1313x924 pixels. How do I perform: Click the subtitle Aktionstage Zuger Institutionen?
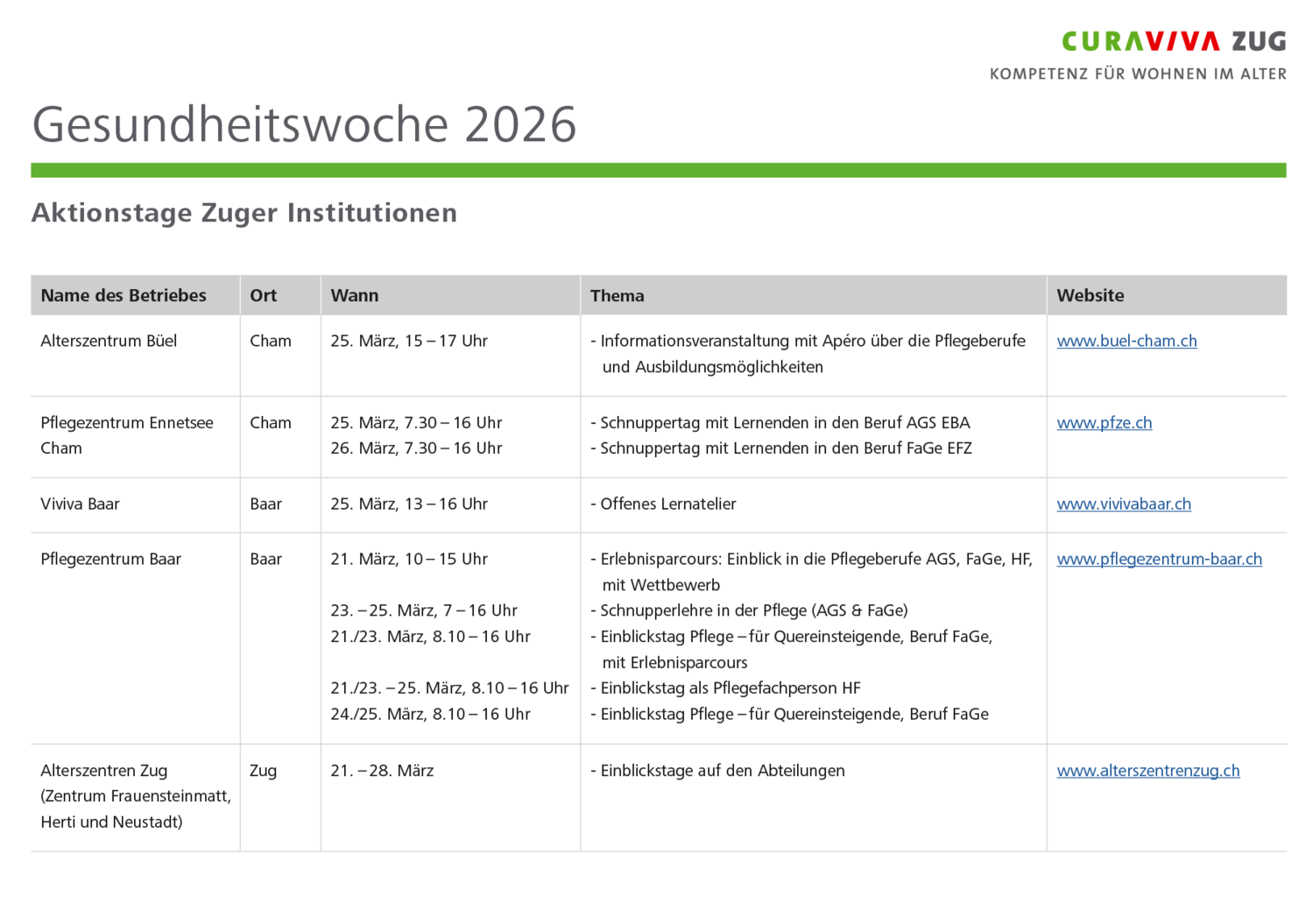[244, 212]
